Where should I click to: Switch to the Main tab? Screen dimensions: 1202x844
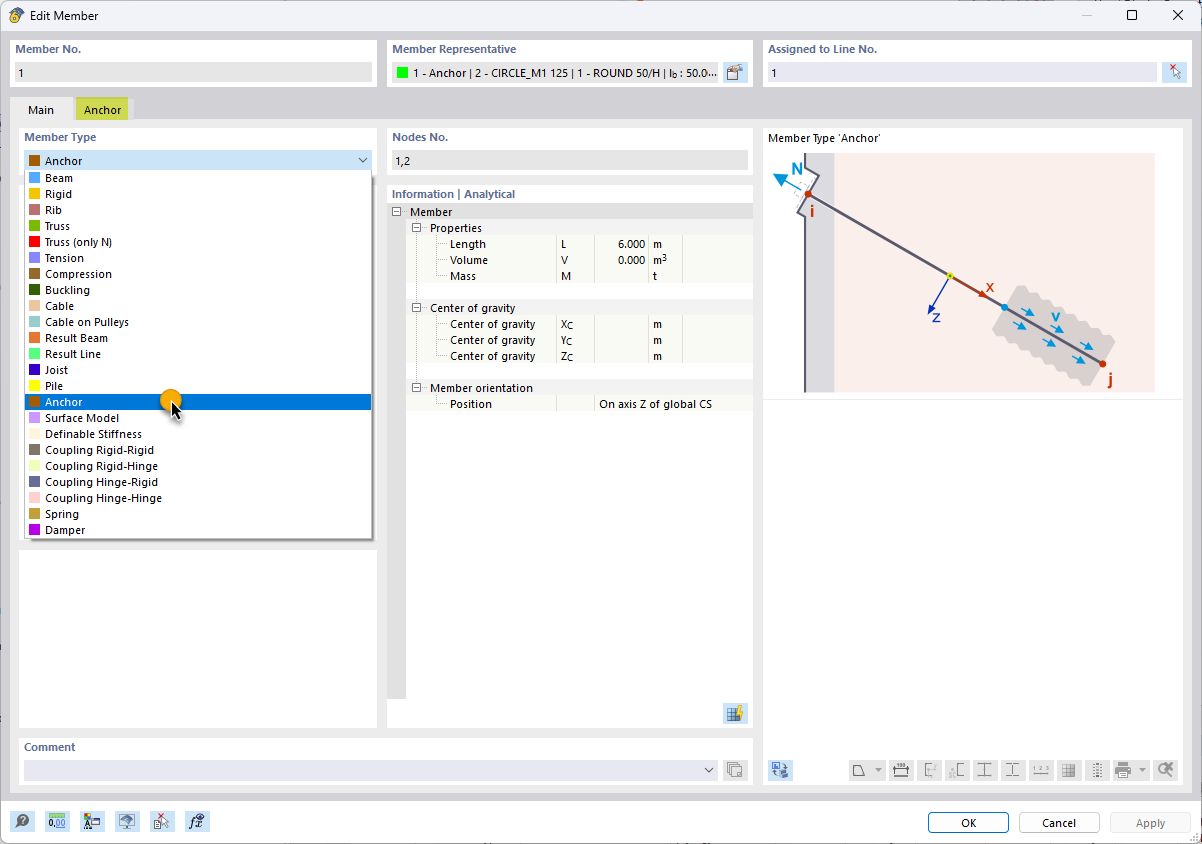click(x=41, y=110)
